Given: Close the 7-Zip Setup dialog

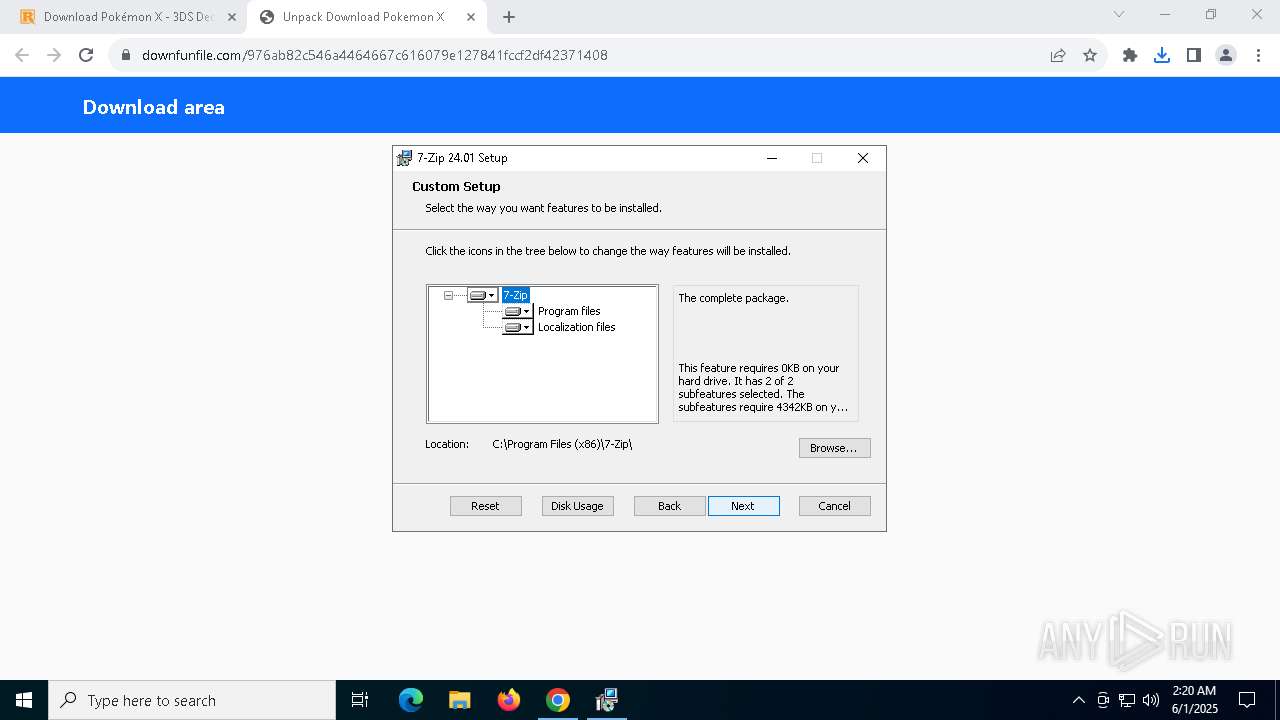Looking at the screenshot, I should click(863, 158).
